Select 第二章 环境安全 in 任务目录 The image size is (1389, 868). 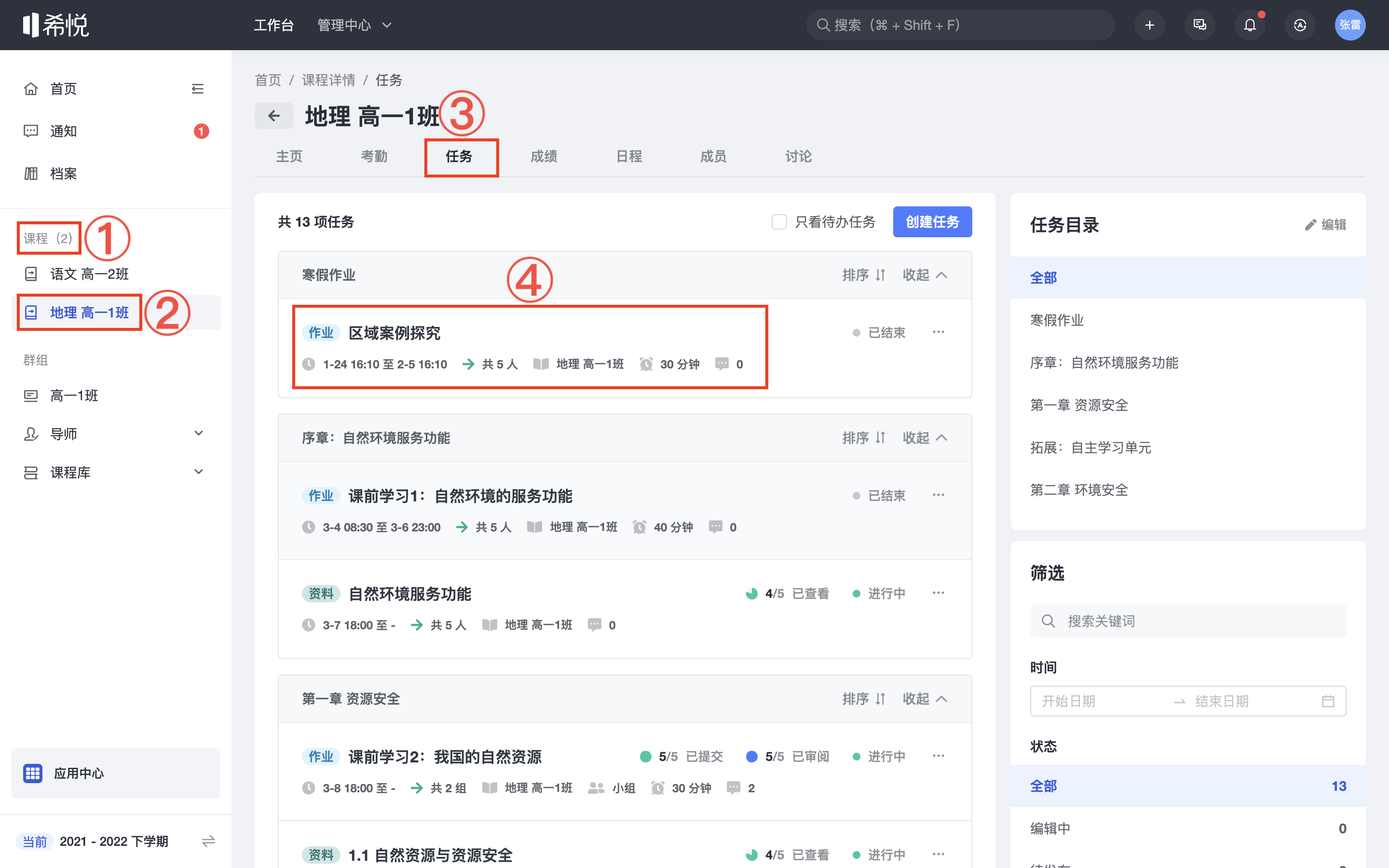click(x=1187, y=490)
